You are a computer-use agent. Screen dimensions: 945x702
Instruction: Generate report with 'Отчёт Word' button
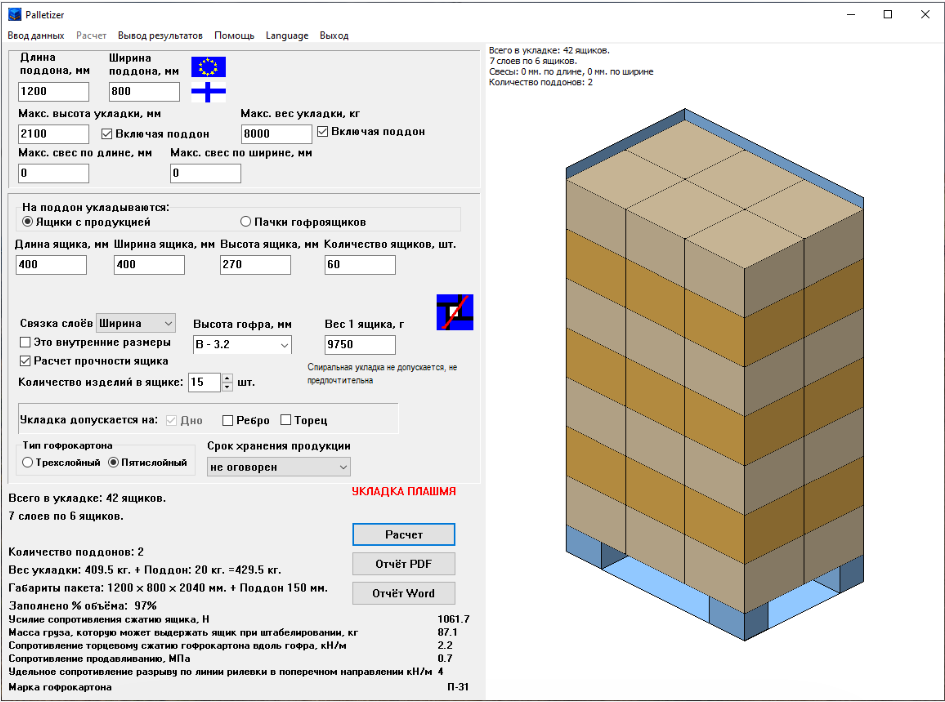click(x=404, y=594)
